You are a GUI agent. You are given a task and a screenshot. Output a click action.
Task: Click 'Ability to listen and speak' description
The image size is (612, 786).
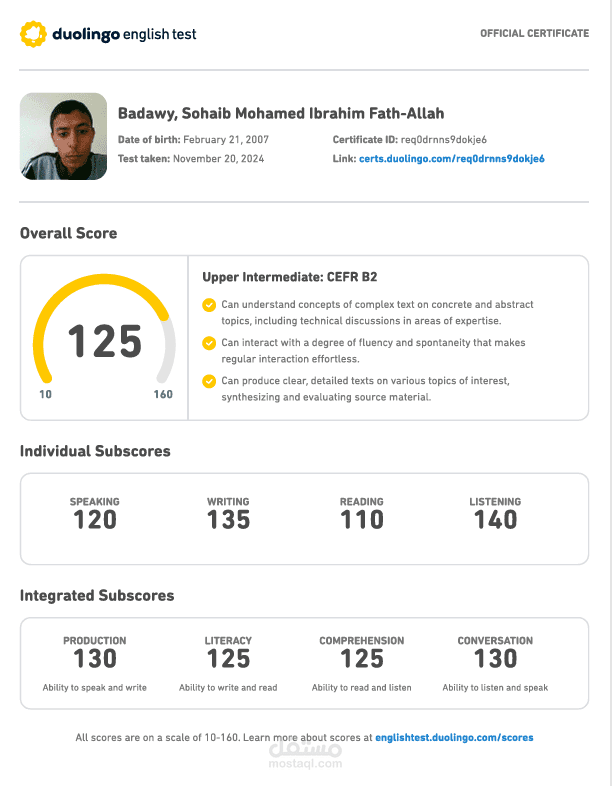pyautogui.click(x=495, y=688)
